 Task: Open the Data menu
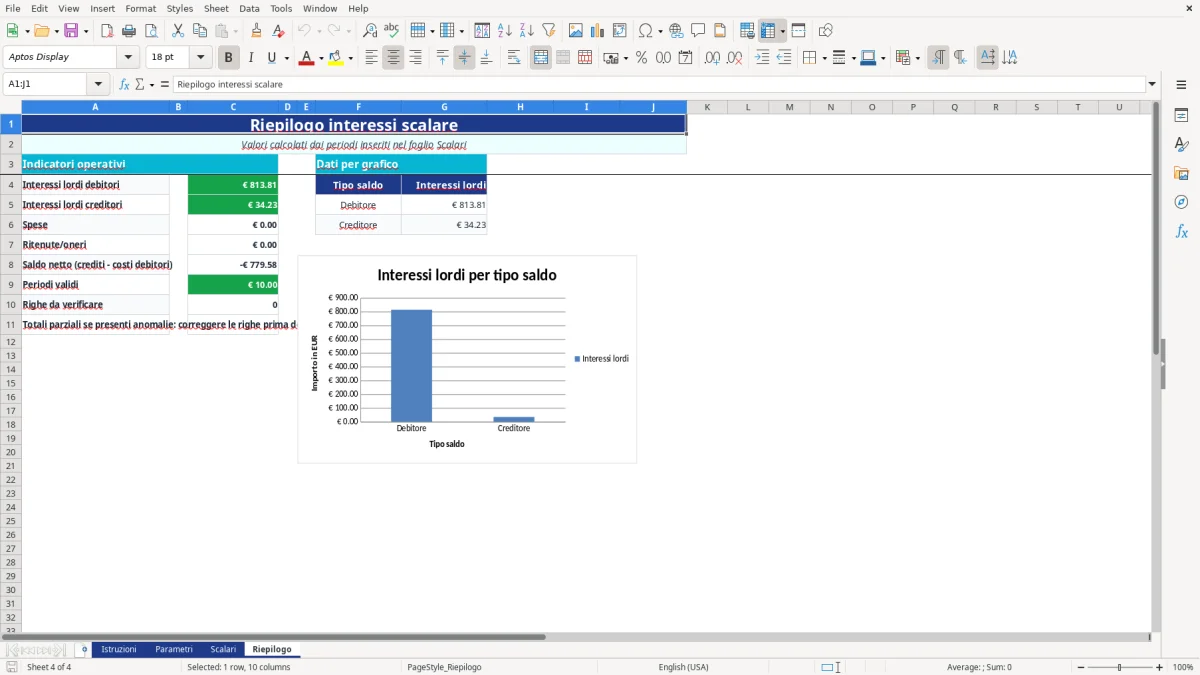[249, 8]
